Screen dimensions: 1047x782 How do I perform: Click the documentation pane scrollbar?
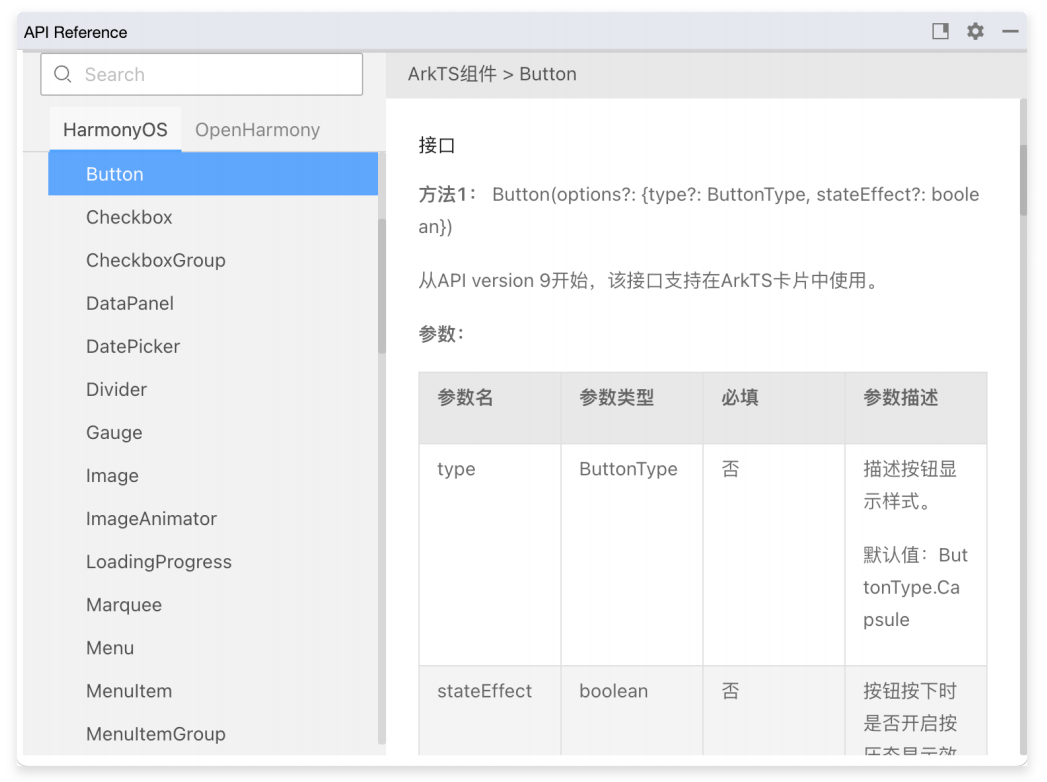pyautogui.click(x=1024, y=180)
